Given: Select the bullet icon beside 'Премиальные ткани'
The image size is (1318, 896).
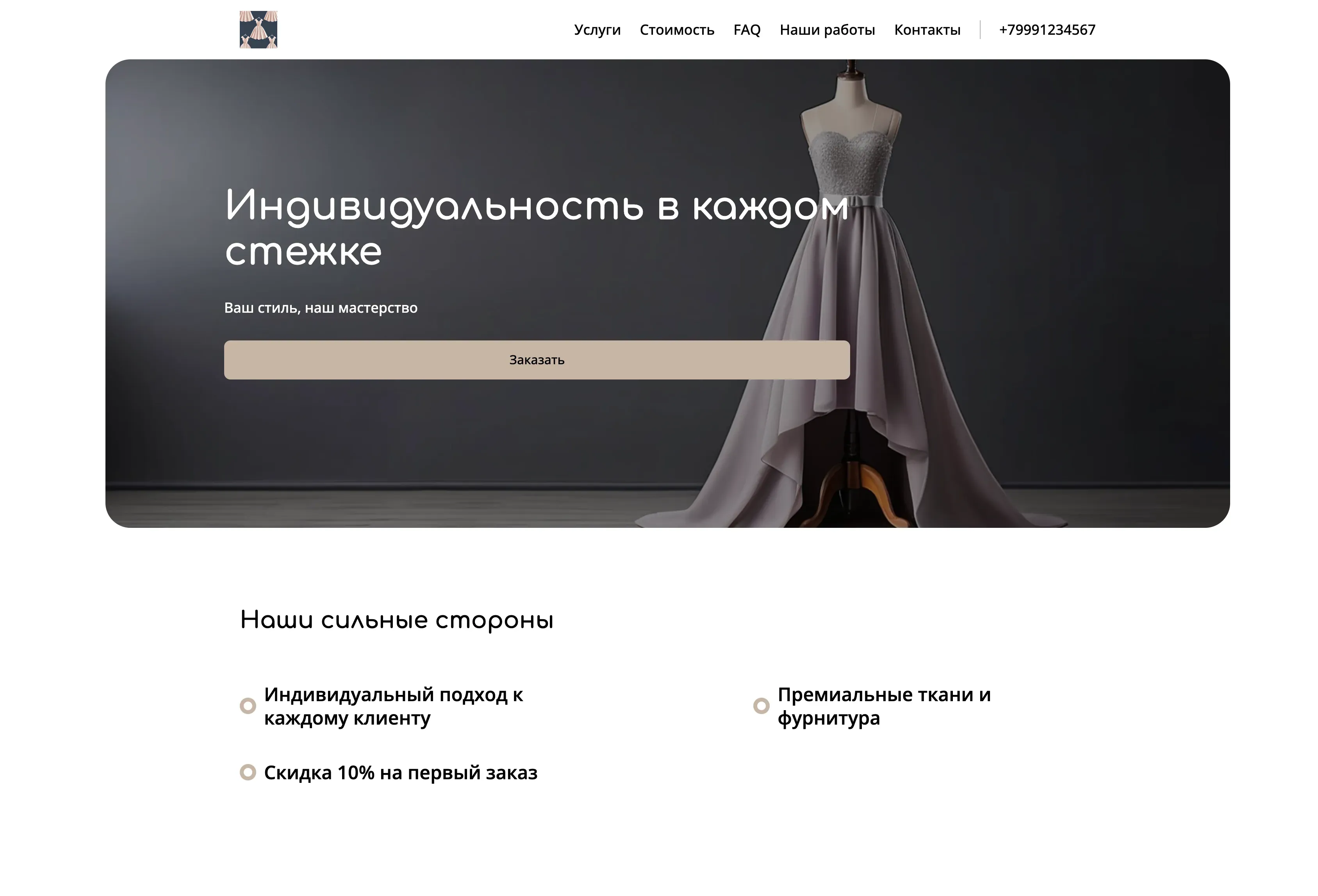Looking at the screenshot, I should click(x=762, y=705).
